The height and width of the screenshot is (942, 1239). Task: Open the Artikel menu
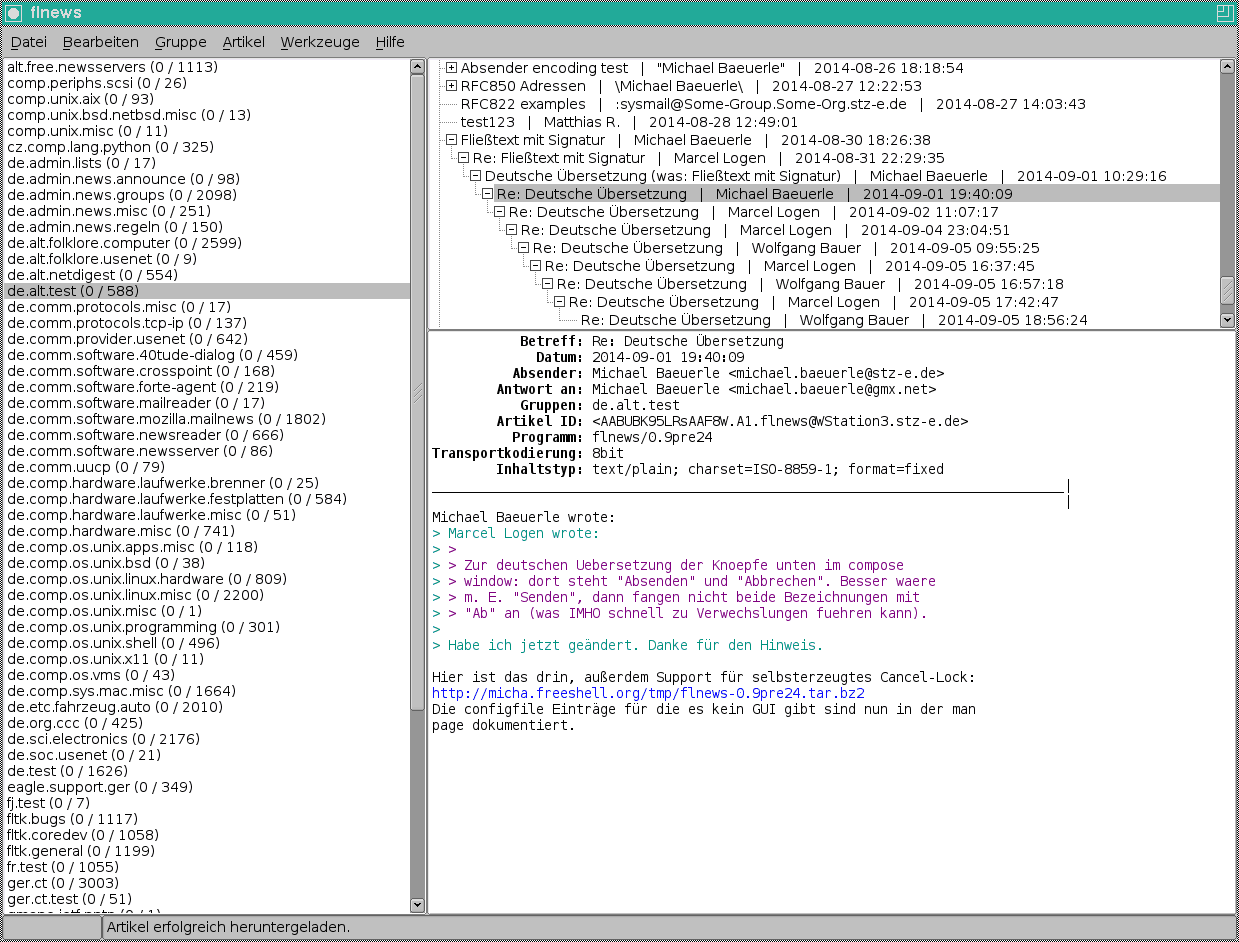243,42
